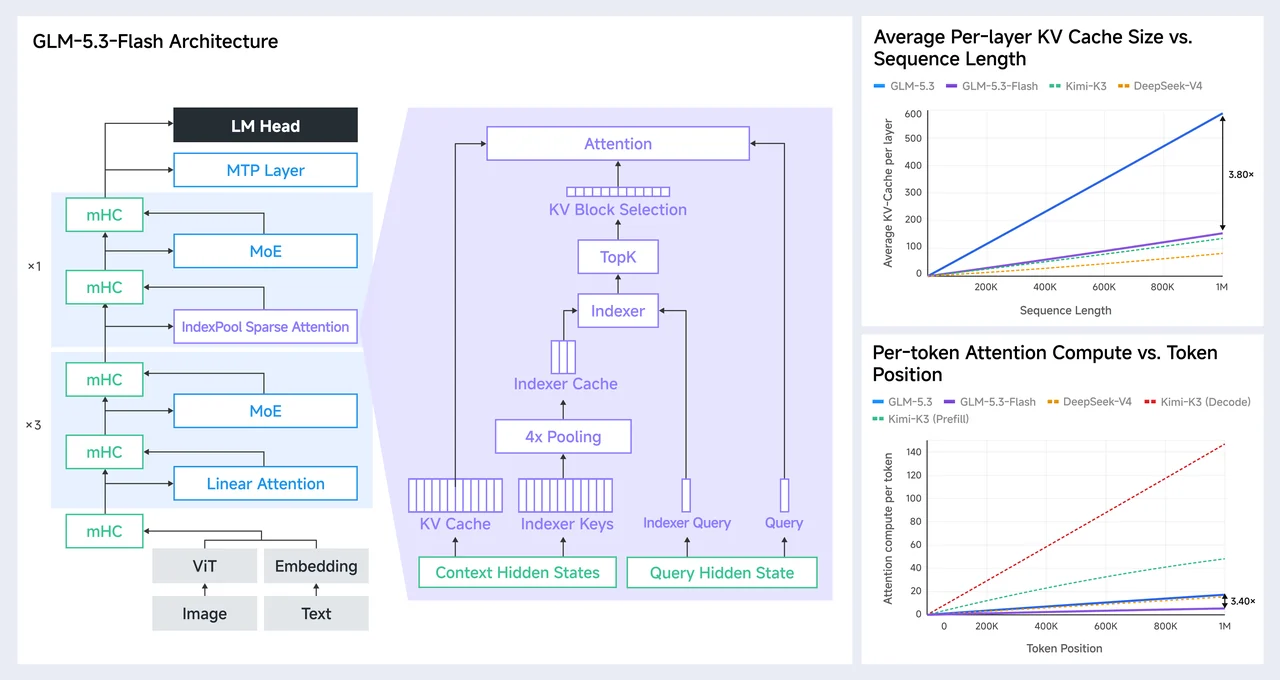Click the Query Hidden State box
This screenshot has width=1280, height=680.
tap(722, 573)
